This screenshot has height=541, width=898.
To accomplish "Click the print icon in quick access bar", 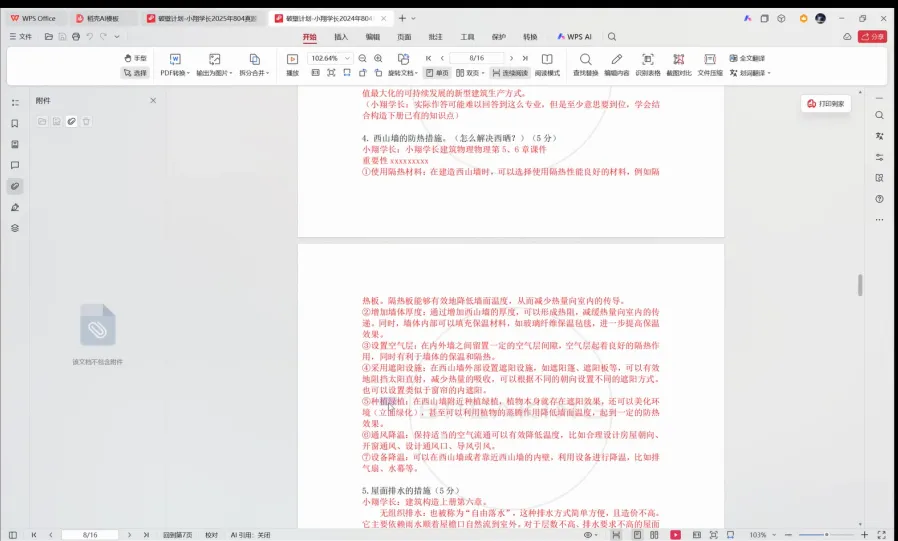I will point(76,37).
